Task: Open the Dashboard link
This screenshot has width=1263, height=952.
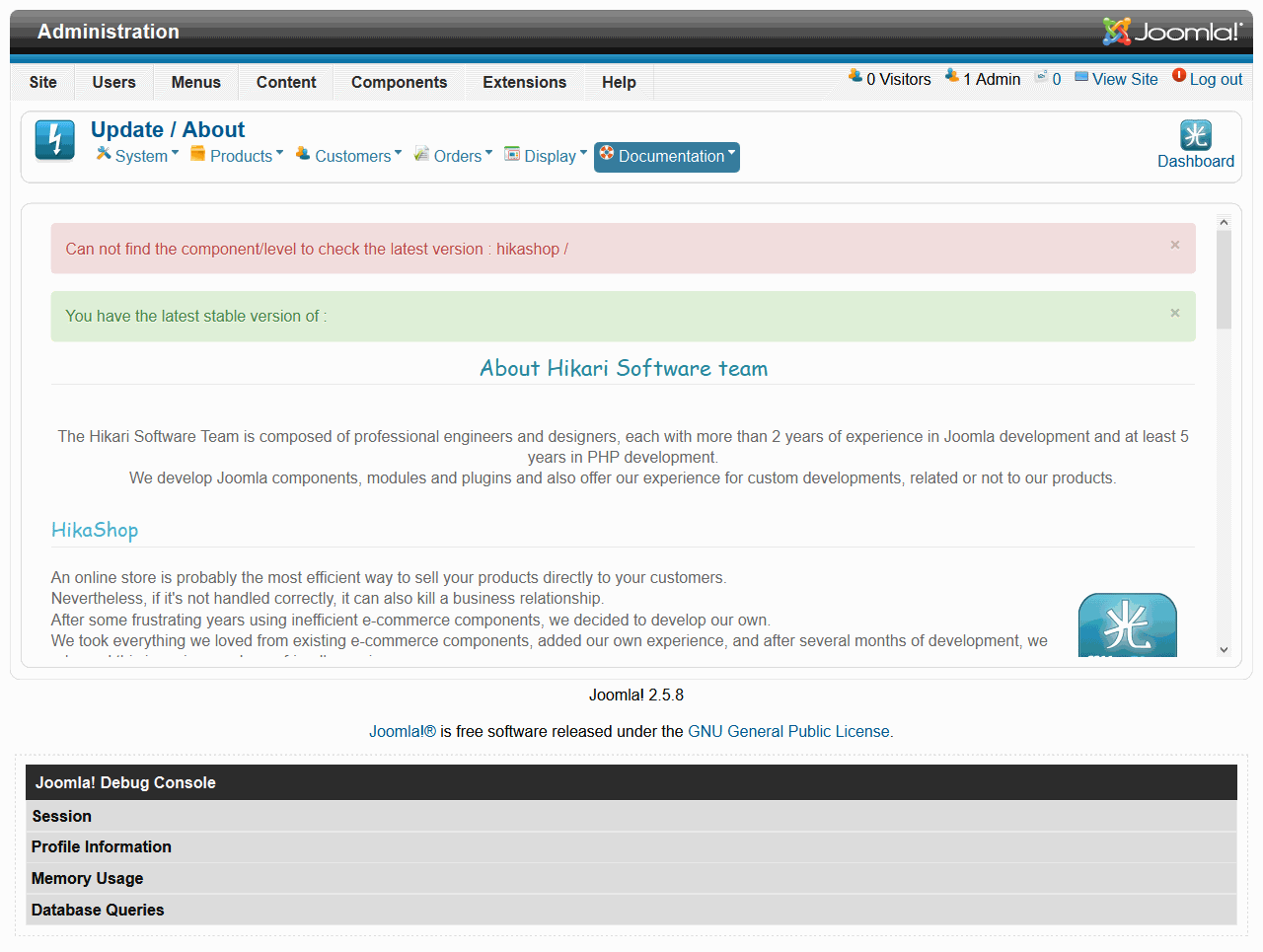Action: 1196,161
